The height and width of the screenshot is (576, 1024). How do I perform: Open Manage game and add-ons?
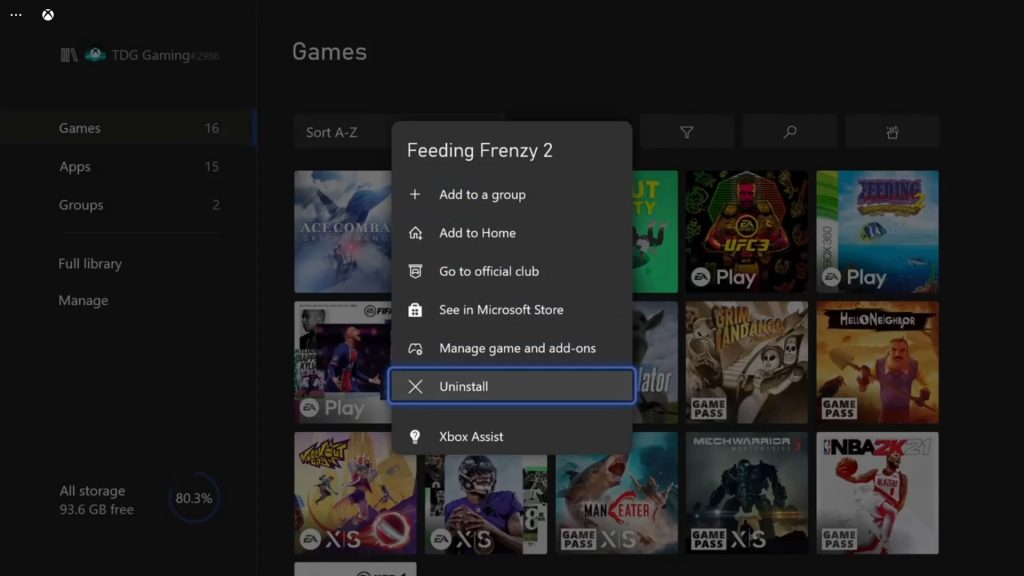pyautogui.click(x=512, y=348)
